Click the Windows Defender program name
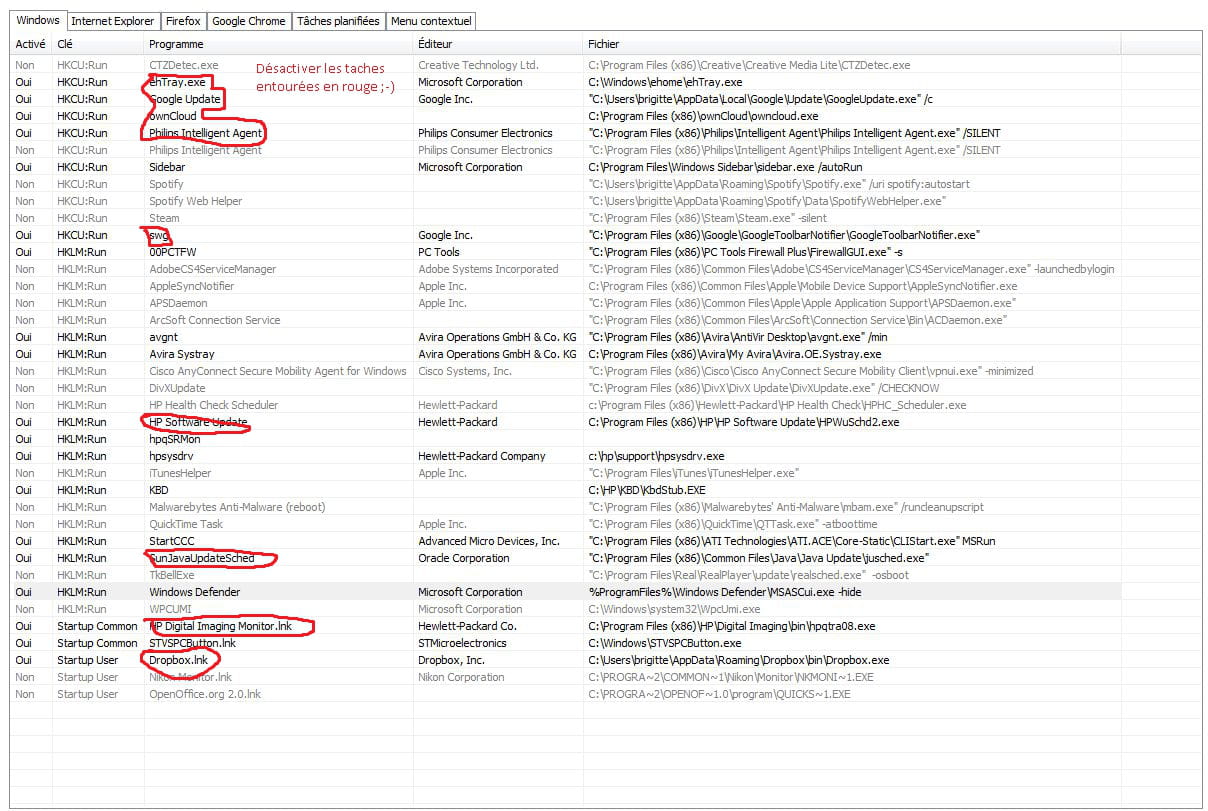 point(194,592)
